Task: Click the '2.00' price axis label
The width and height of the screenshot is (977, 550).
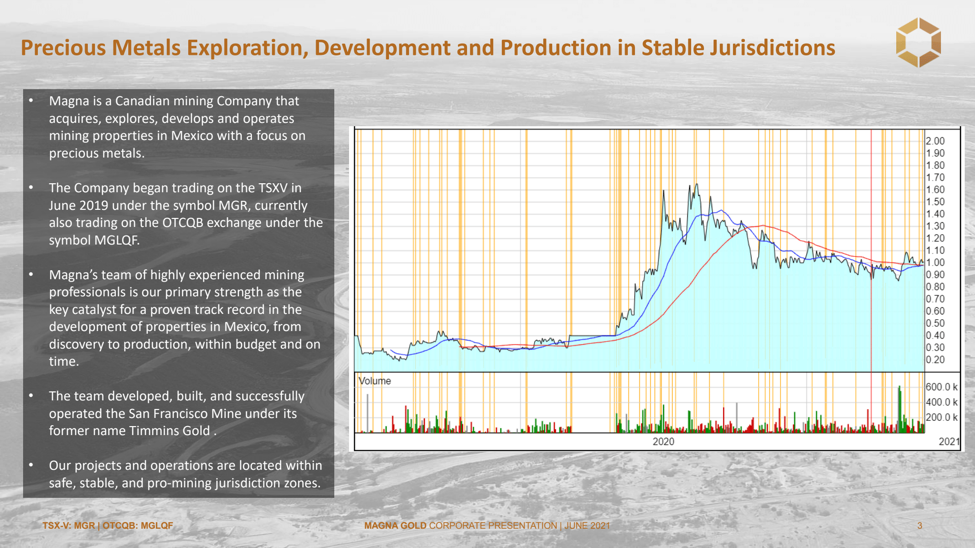Action: point(935,141)
